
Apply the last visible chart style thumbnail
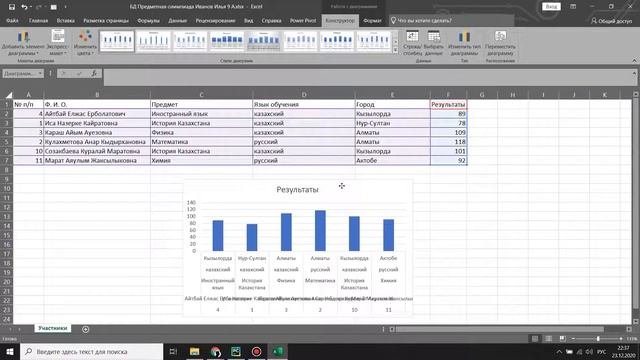[x=373, y=41]
